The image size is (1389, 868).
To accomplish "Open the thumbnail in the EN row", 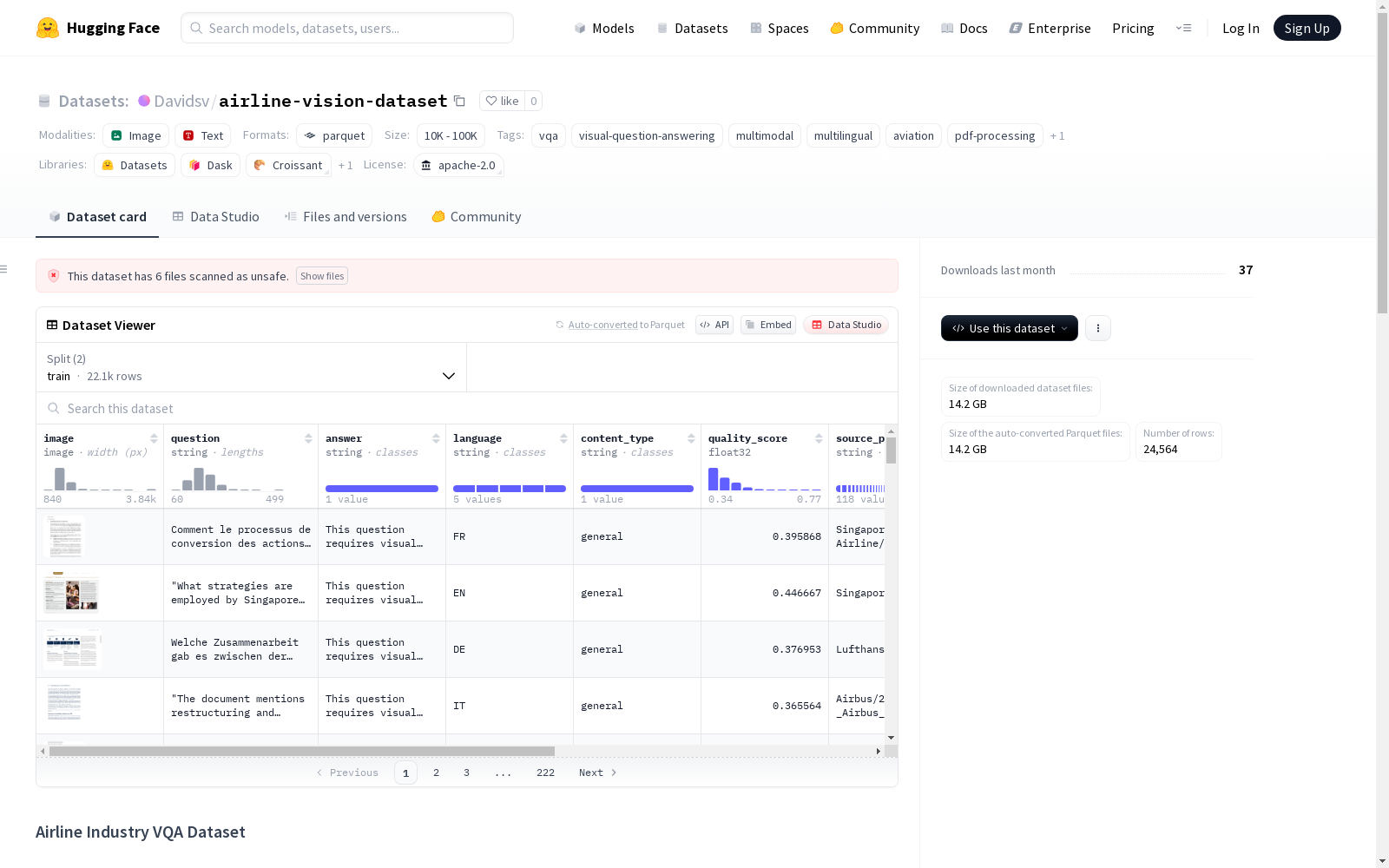I will point(71,593).
